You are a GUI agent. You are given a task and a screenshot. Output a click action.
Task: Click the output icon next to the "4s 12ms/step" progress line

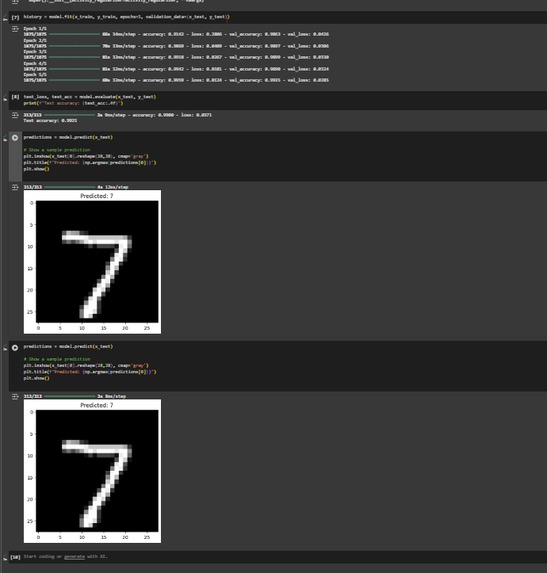(x=15, y=187)
